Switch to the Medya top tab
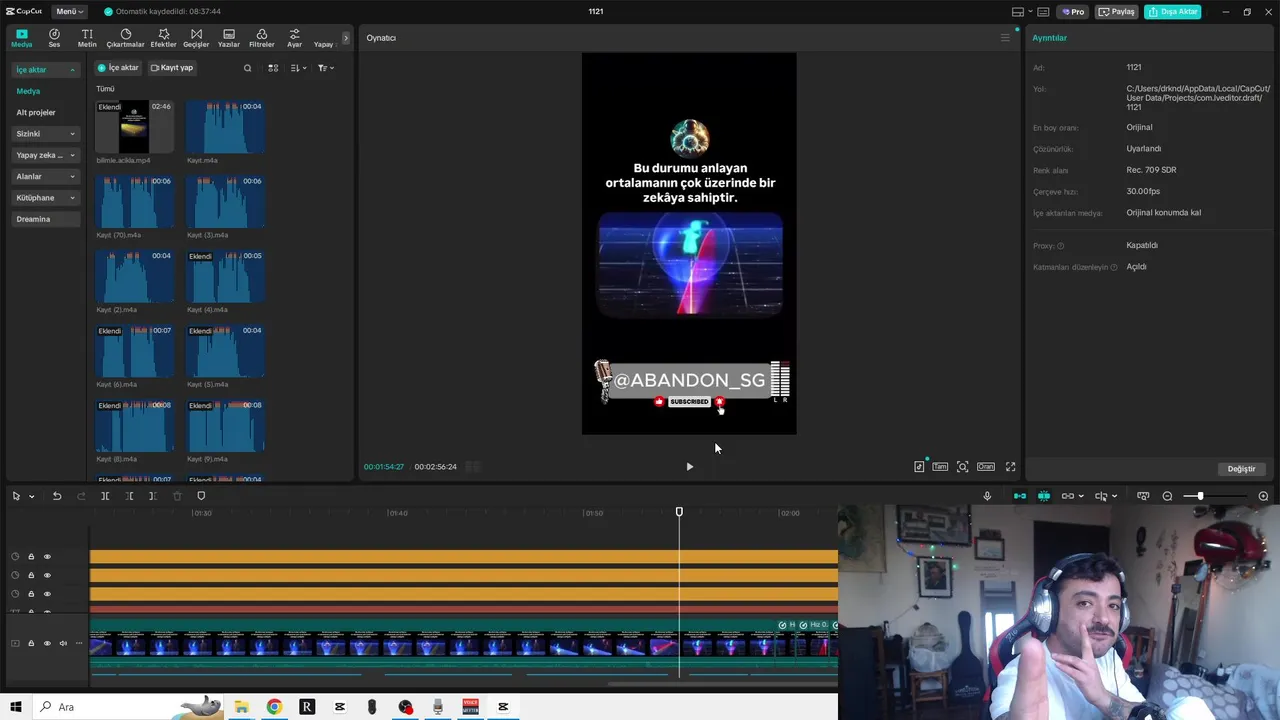Viewport: 1280px width, 720px height. (22, 38)
